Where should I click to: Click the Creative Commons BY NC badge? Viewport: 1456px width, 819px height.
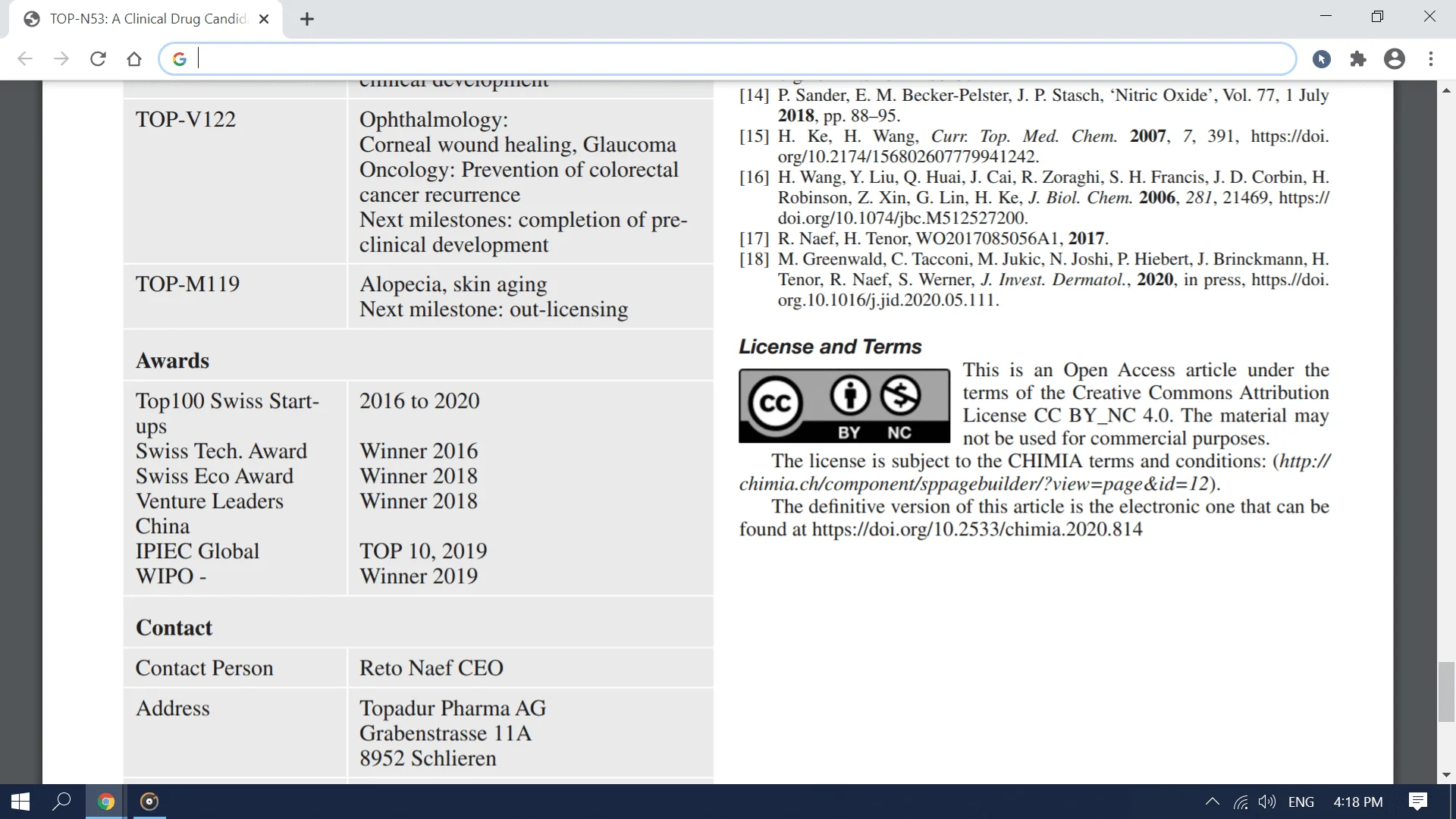[x=844, y=406]
